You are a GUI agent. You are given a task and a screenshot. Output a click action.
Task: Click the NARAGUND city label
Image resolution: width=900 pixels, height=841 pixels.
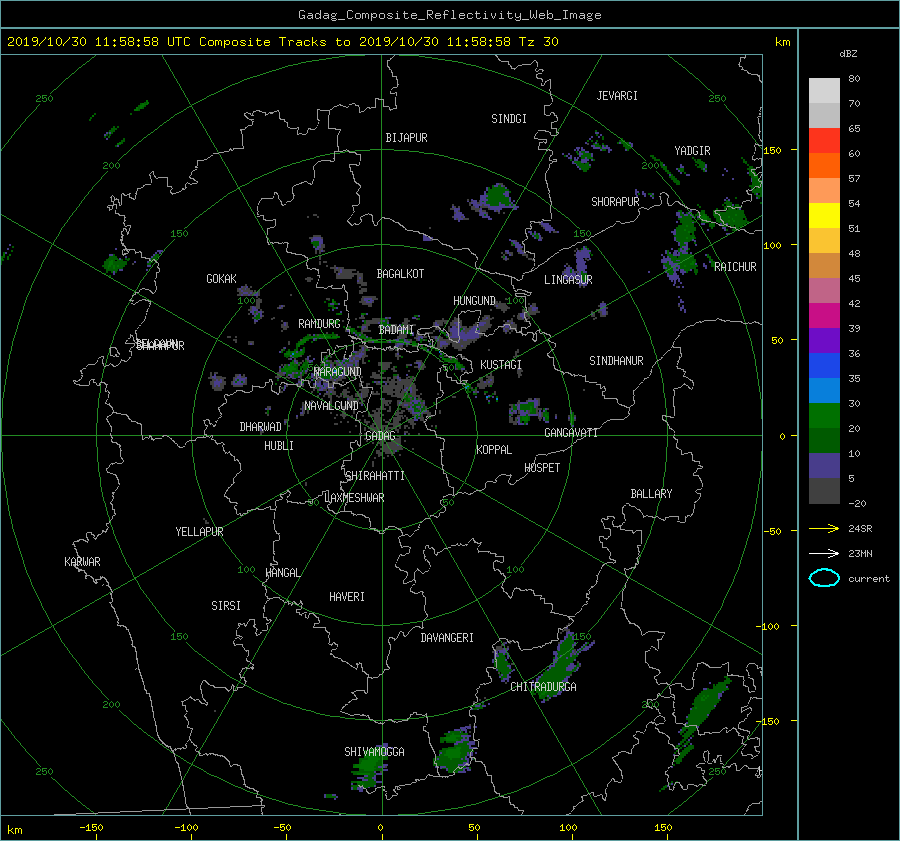pos(338,372)
